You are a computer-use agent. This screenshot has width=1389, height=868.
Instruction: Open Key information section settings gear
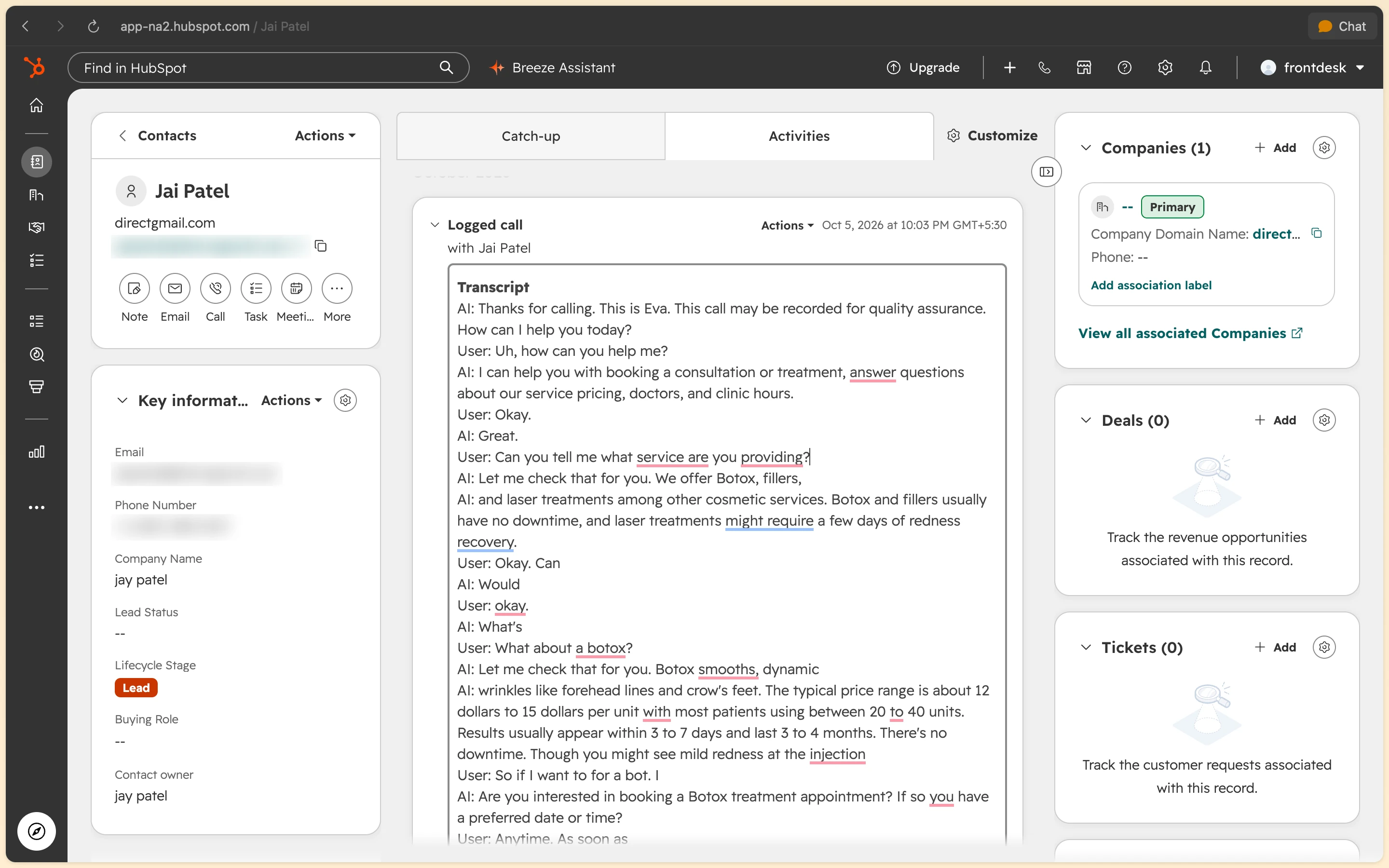345,400
